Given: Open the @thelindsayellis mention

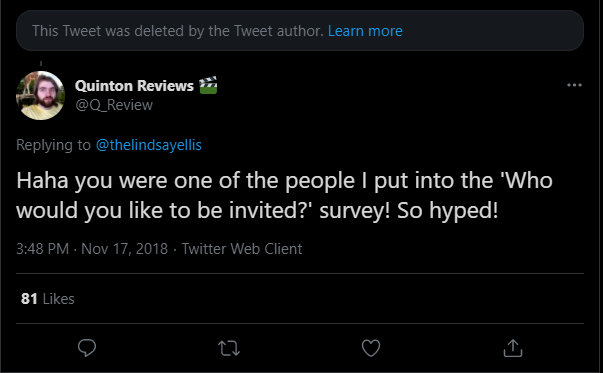Looking at the screenshot, I should pyautogui.click(x=148, y=145).
